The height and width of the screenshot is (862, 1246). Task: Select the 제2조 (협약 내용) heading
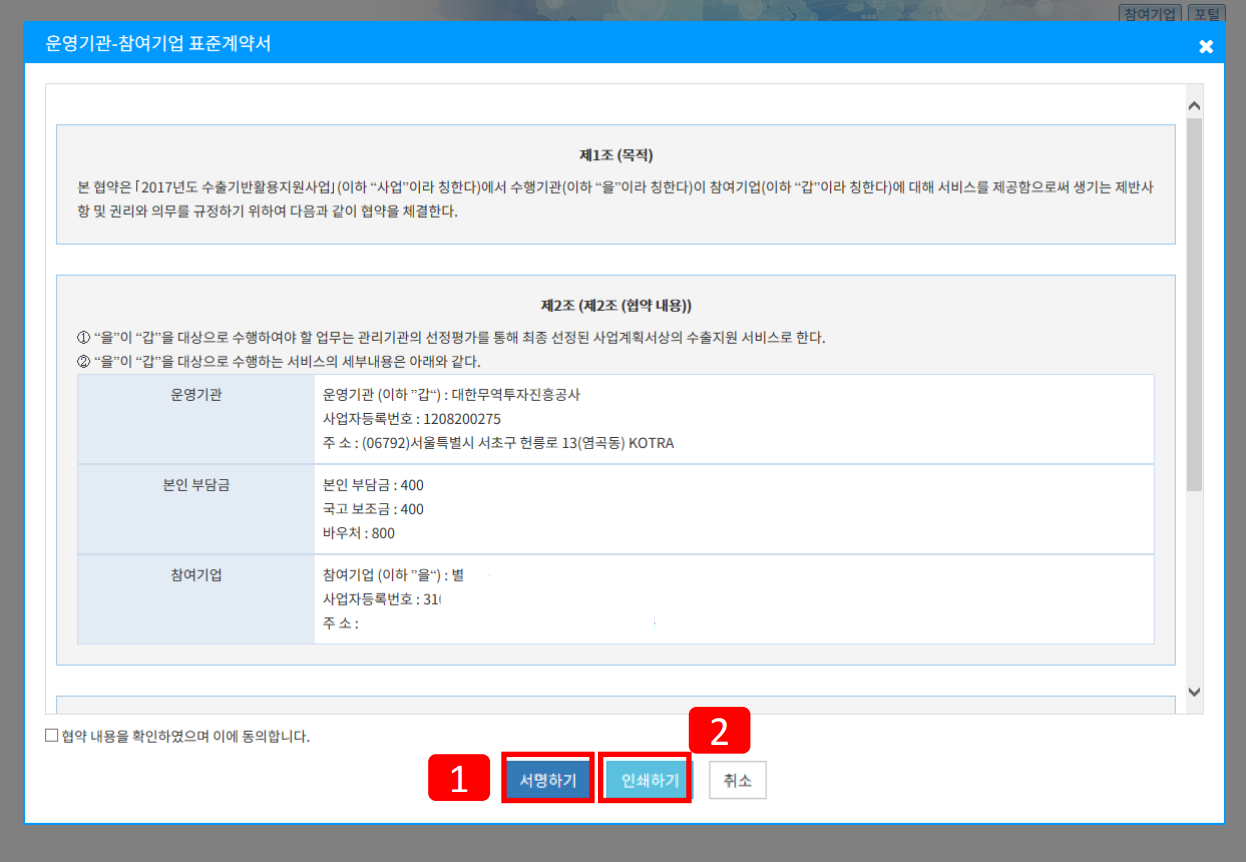pos(616,305)
